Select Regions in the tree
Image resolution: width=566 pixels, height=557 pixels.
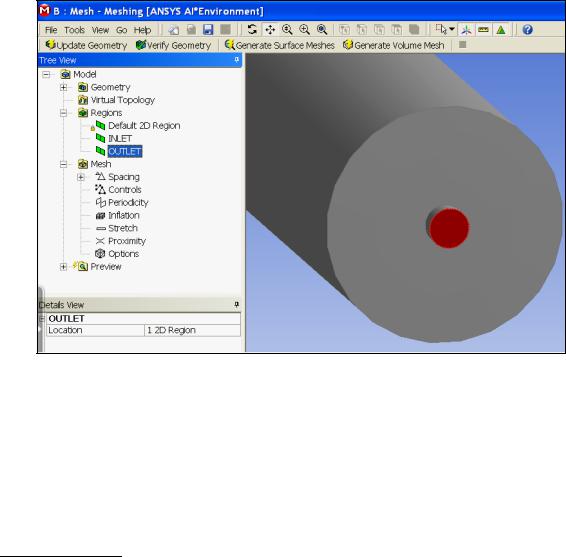coord(106,113)
